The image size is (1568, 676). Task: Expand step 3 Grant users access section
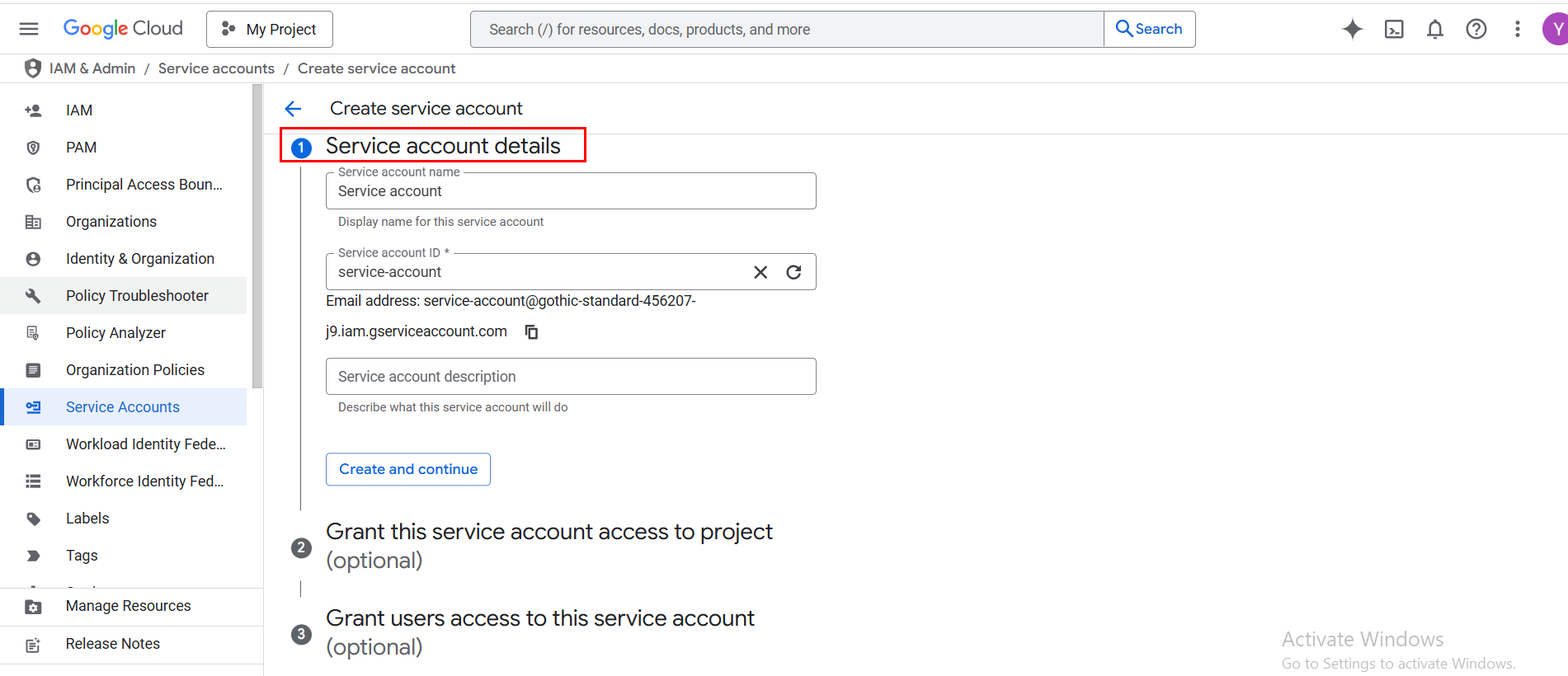(x=539, y=632)
